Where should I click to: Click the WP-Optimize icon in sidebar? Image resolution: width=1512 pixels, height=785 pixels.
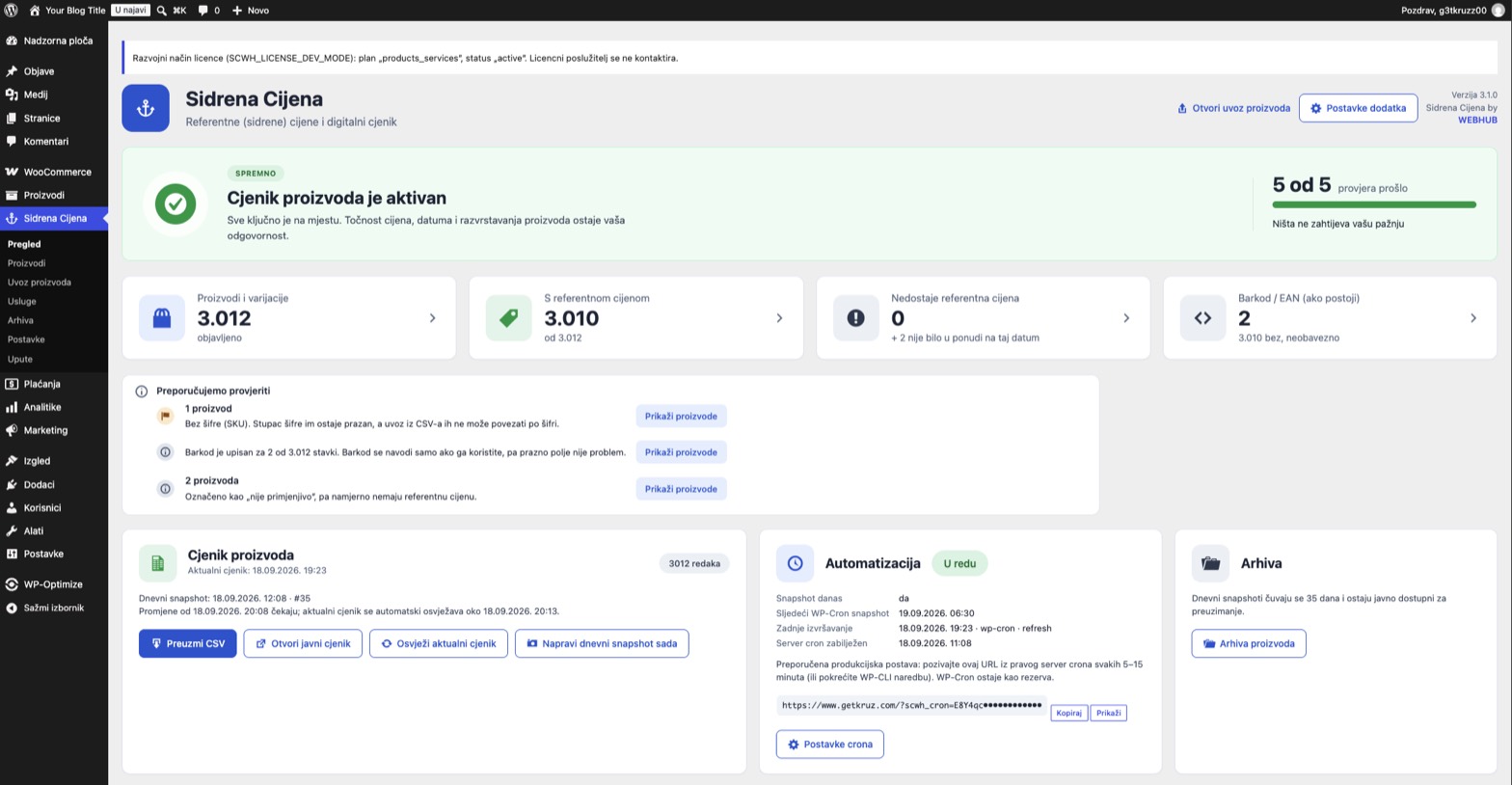coord(12,584)
